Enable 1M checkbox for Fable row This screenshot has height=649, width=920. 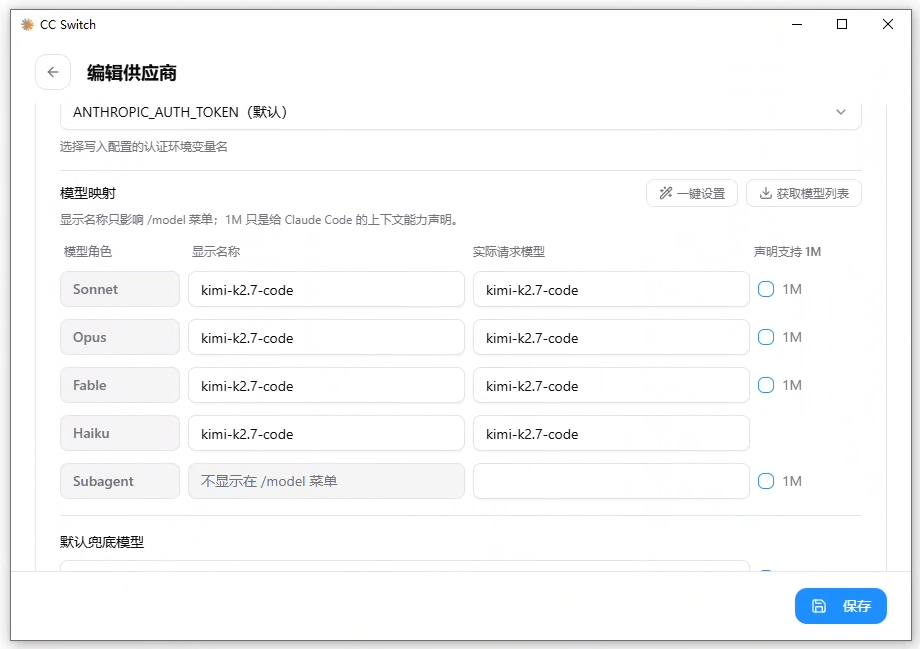(x=766, y=386)
